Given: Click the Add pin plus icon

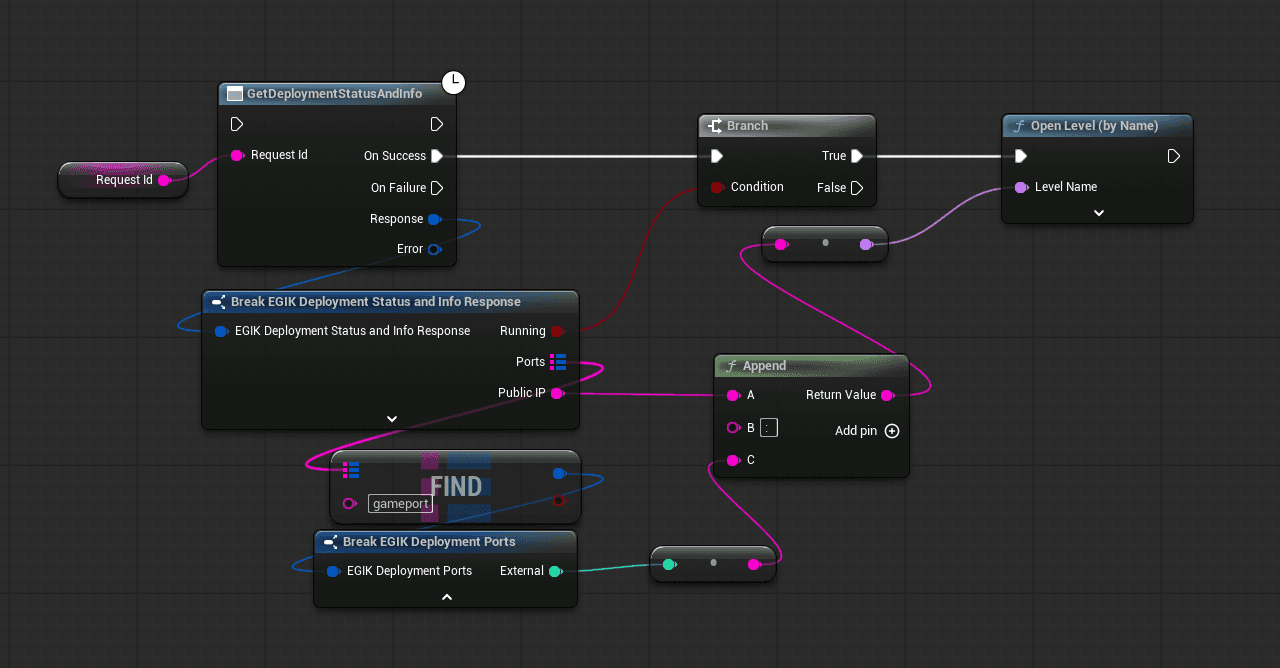Looking at the screenshot, I should click(892, 431).
